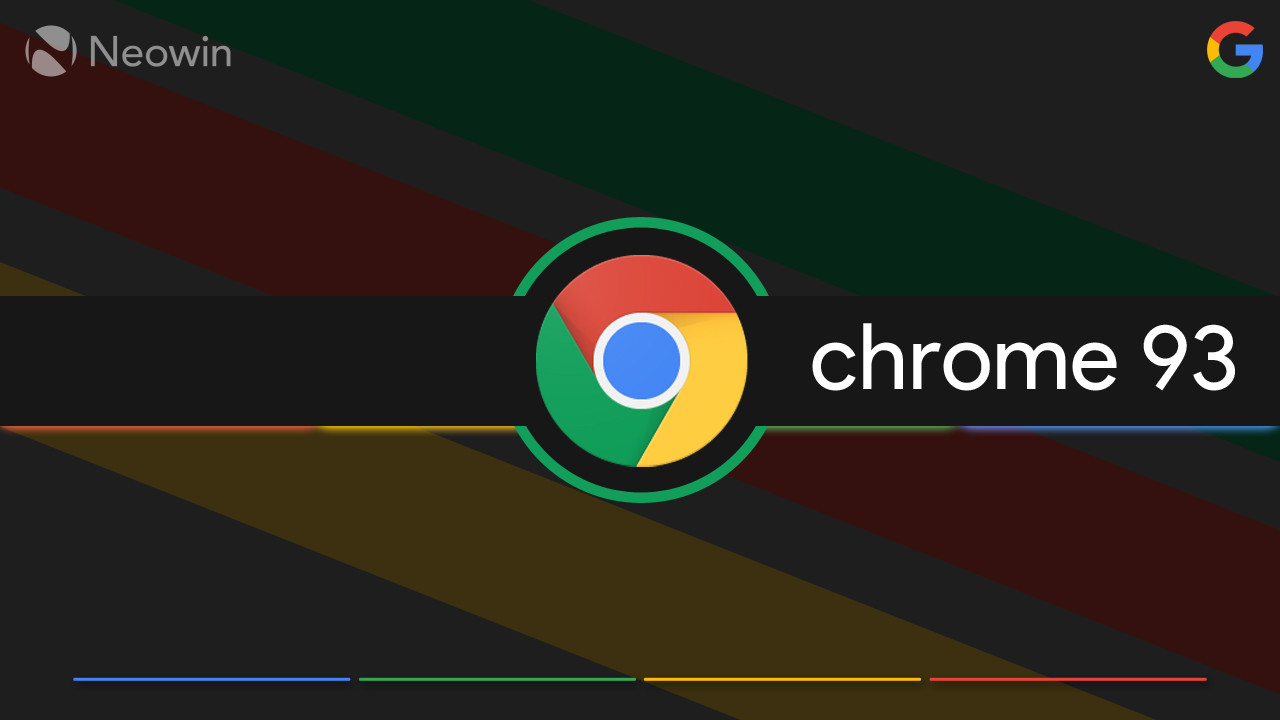Click the word "chrome" in the banner

coord(963,360)
